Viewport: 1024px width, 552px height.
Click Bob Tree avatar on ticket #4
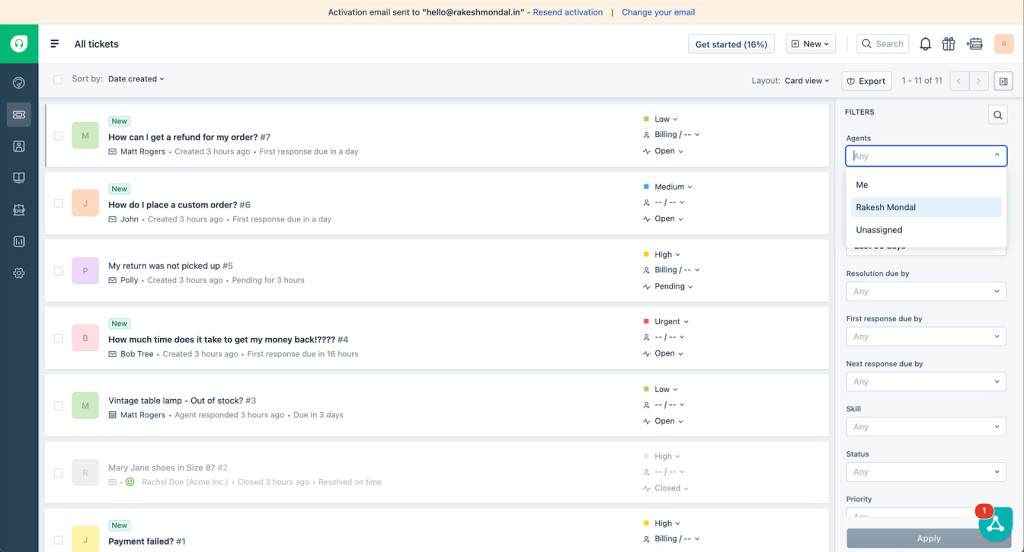click(x=85, y=338)
